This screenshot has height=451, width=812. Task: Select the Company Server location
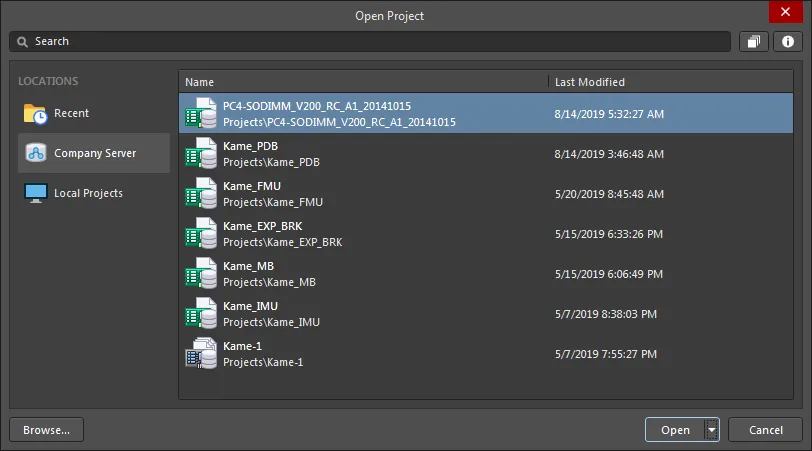click(94, 153)
